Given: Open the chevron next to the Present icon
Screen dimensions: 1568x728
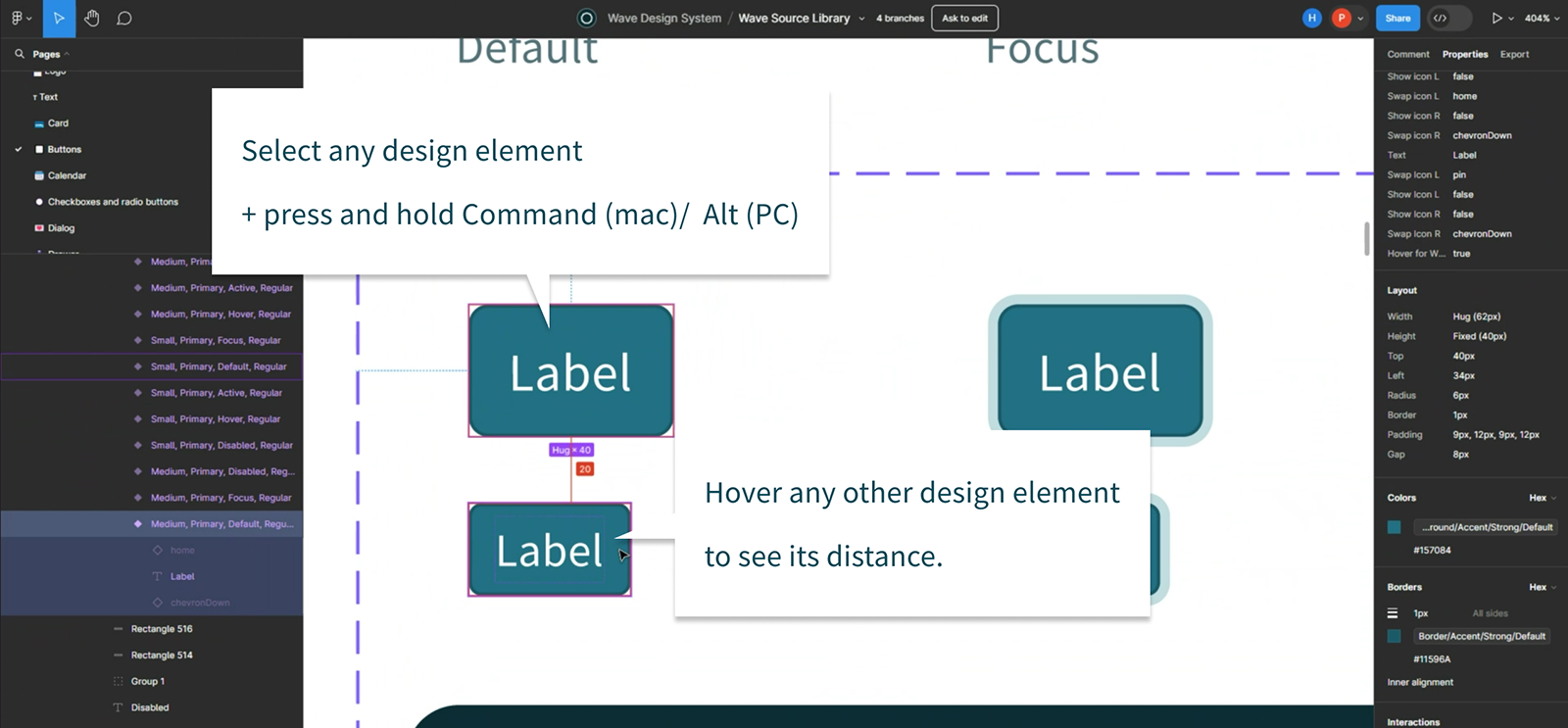Looking at the screenshot, I should (x=1511, y=19).
